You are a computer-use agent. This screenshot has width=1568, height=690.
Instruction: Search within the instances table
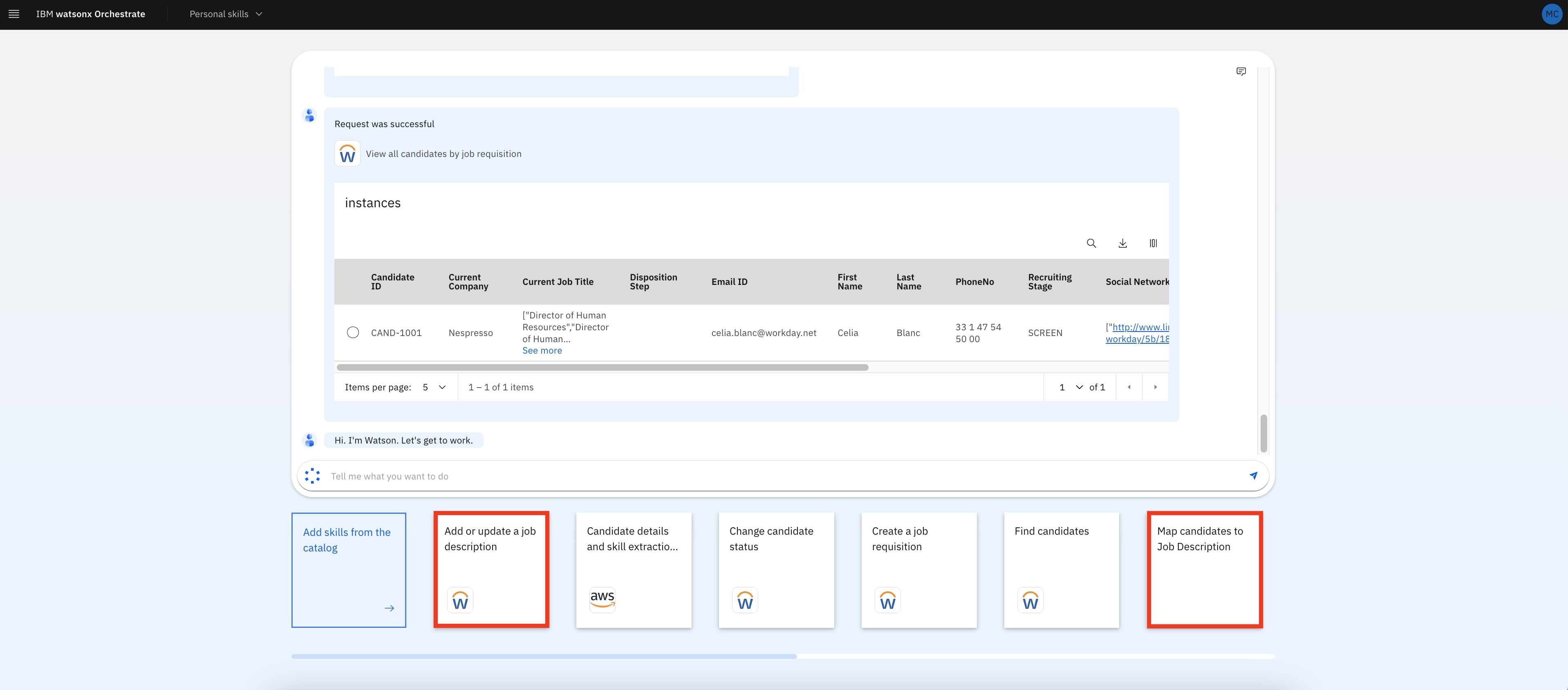[x=1091, y=243]
